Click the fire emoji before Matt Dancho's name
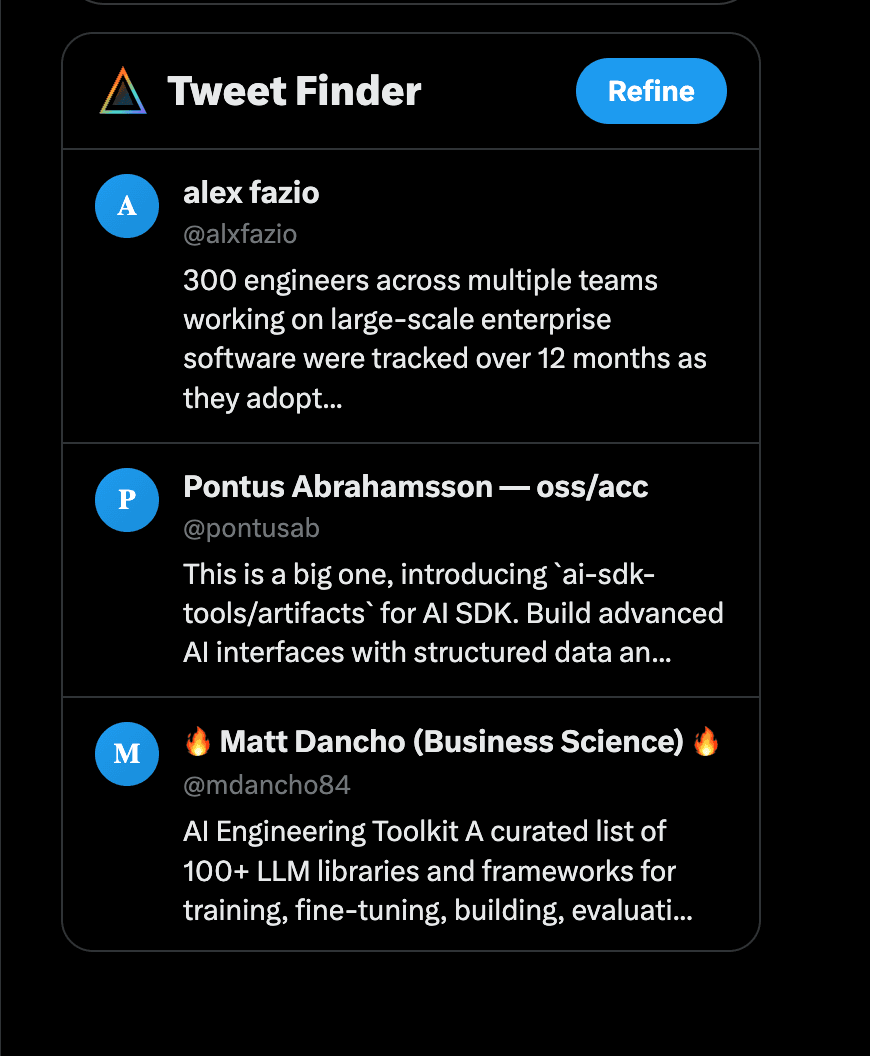Viewport: 870px width, 1056px height. click(197, 741)
